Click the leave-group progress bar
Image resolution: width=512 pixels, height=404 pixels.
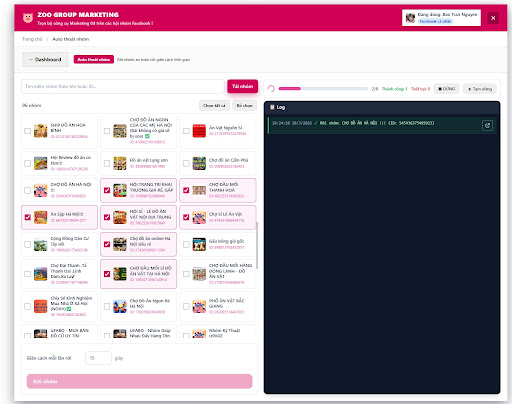tap(323, 89)
